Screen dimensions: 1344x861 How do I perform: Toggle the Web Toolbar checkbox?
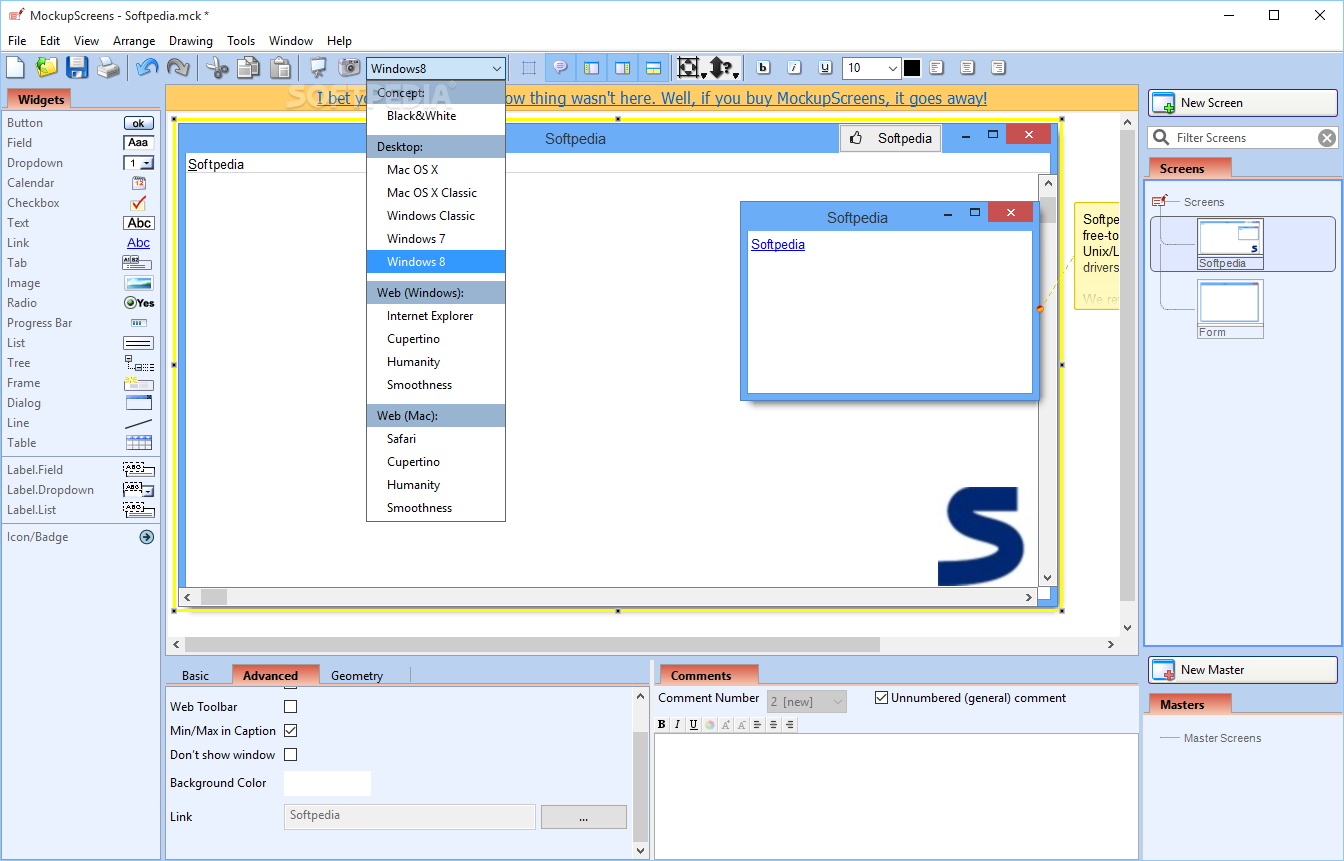coord(291,707)
